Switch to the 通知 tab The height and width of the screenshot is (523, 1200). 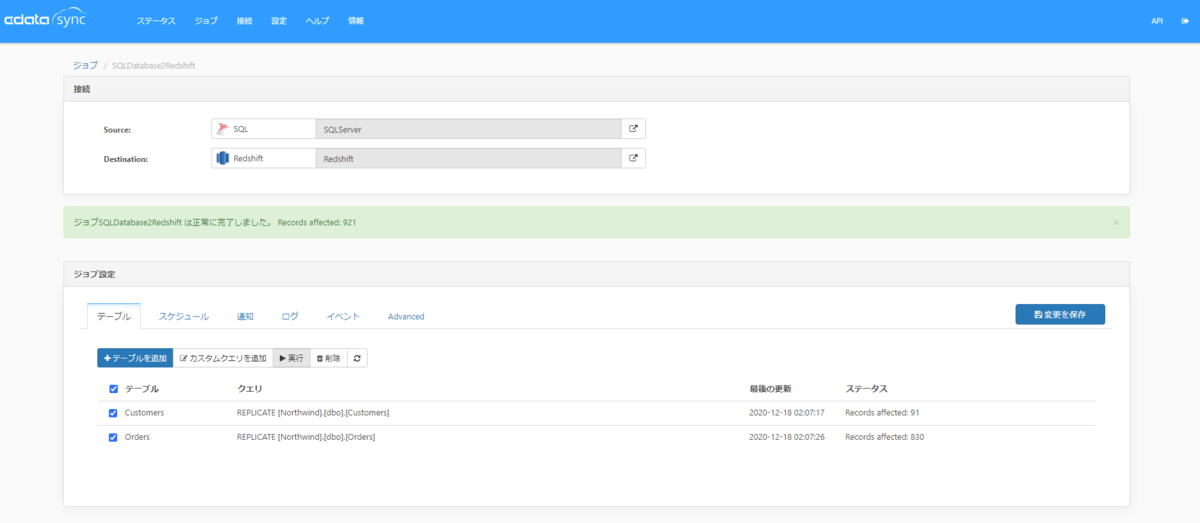[x=245, y=316]
